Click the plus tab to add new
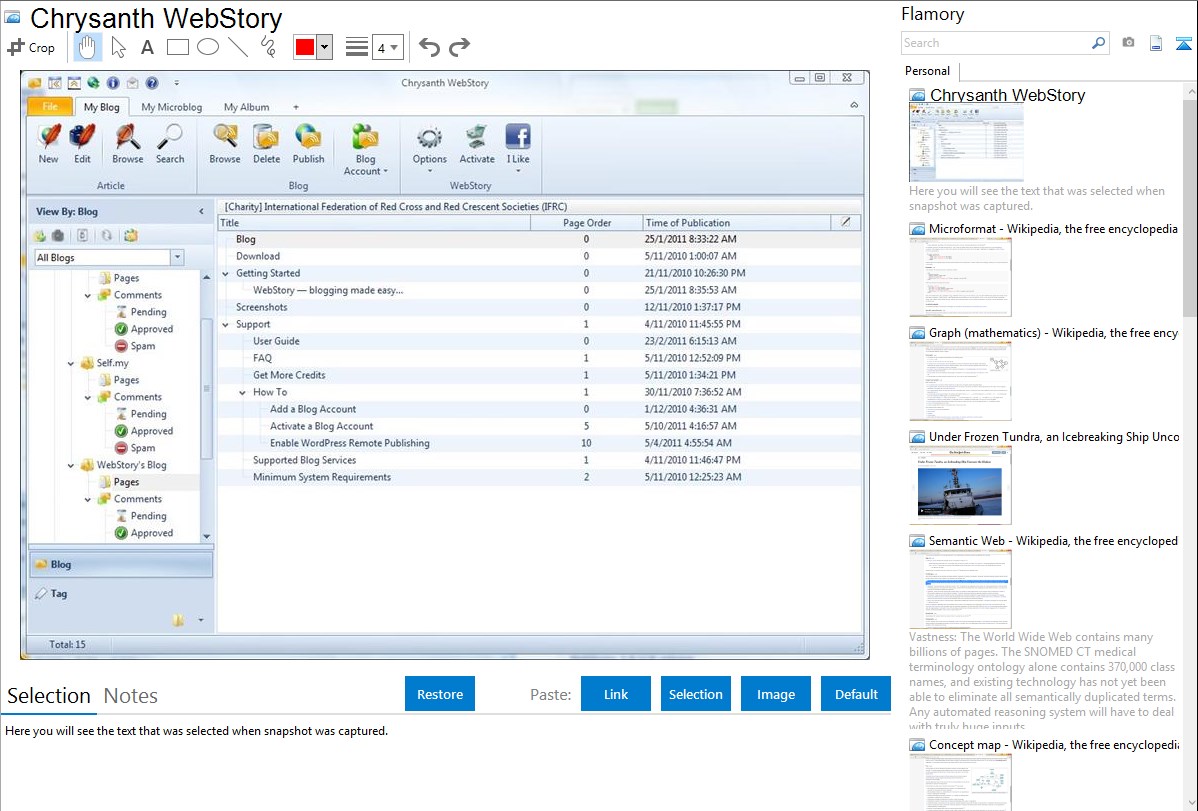This screenshot has height=811, width=1198. pos(296,107)
